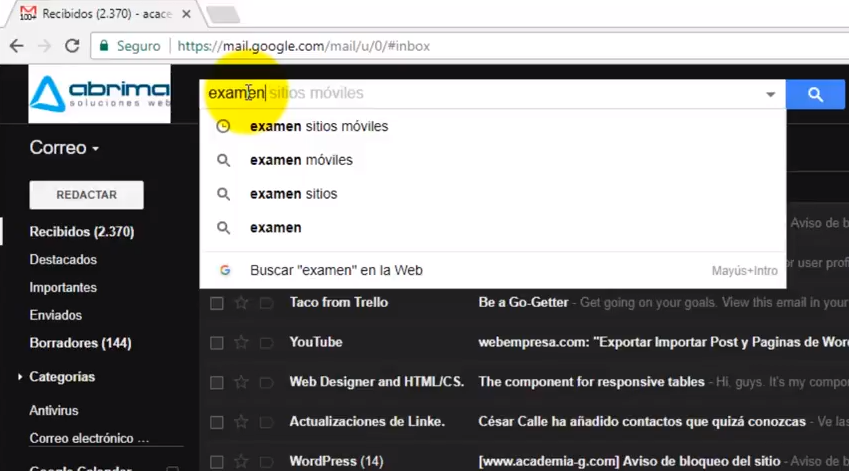Open Borradores (144) folder
The height and width of the screenshot is (471, 849).
tap(80, 343)
